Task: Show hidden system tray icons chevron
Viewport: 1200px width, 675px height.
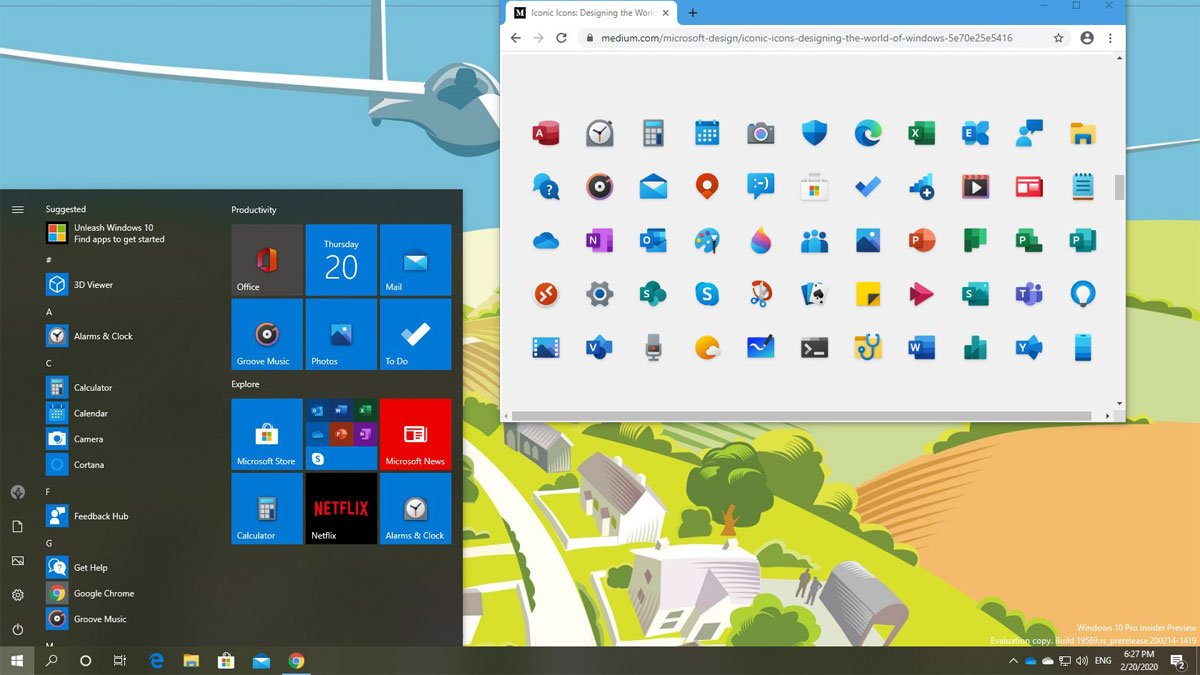Action: pyautogui.click(x=1013, y=661)
